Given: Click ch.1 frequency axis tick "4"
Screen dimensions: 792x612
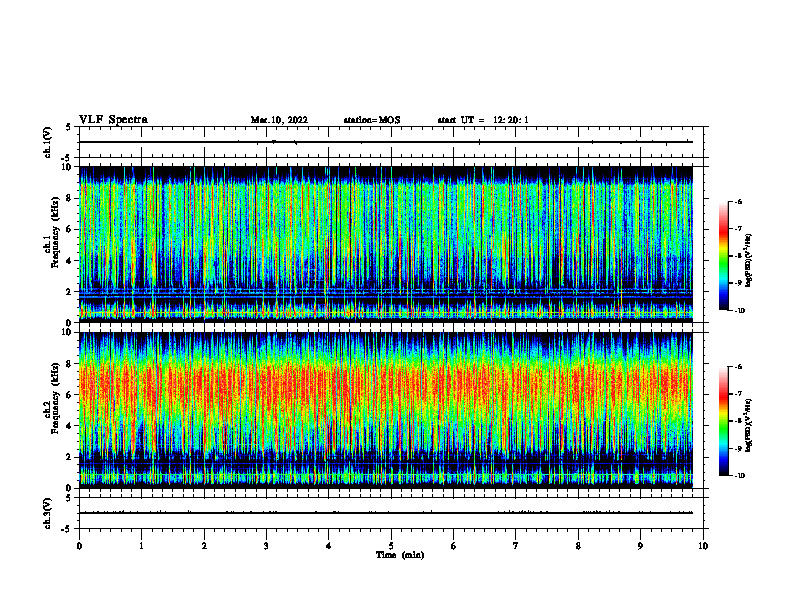Looking at the screenshot, I should pyautogui.click(x=69, y=261).
